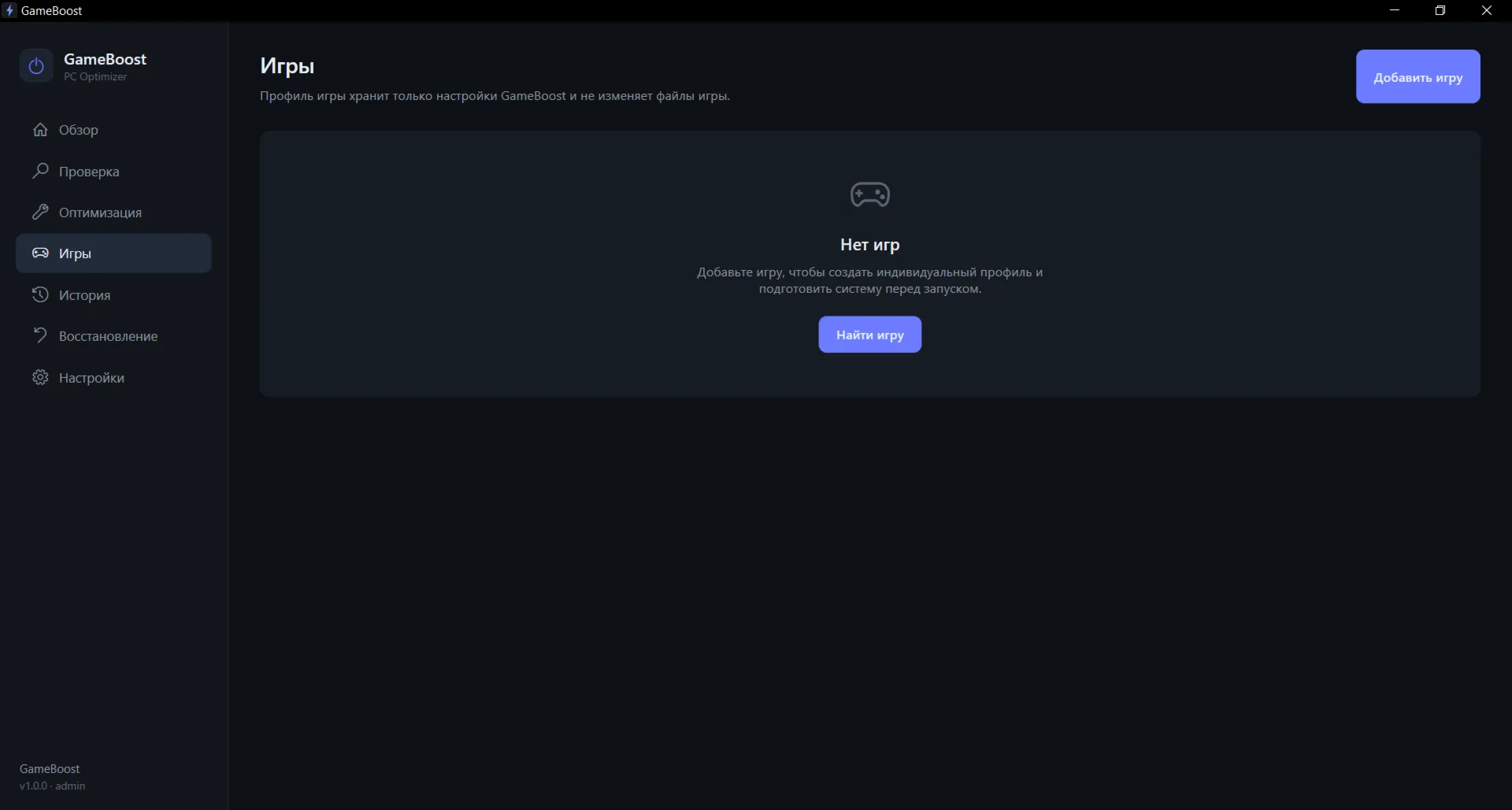
Task: Click the Найти игру button
Action: point(869,335)
